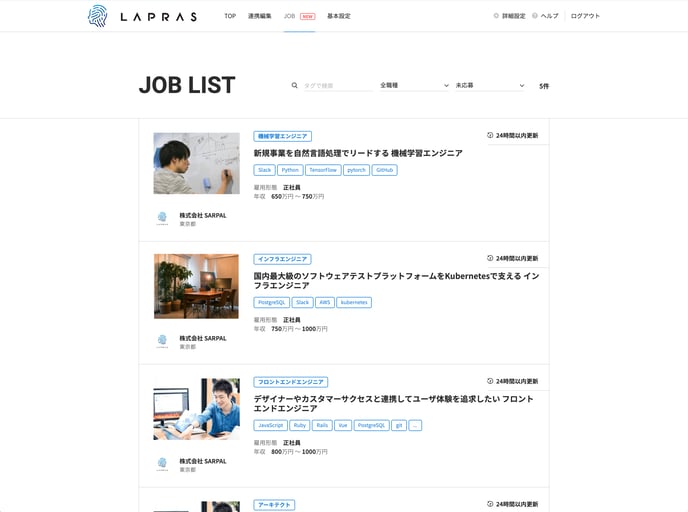
Task: Click the help icon beside ヘルプ
Action: click(x=535, y=16)
